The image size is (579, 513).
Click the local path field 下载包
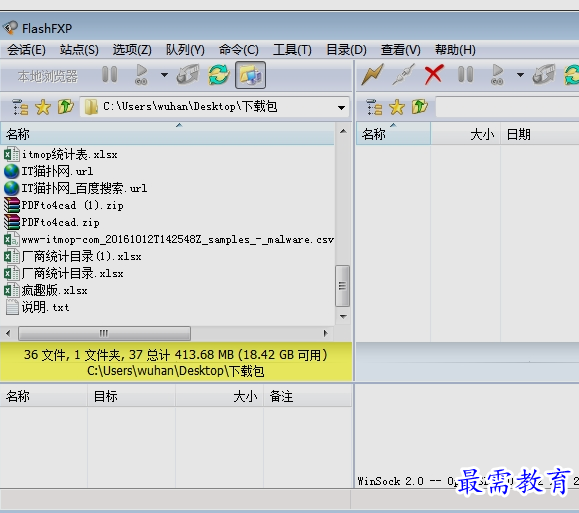click(x=215, y=107)
